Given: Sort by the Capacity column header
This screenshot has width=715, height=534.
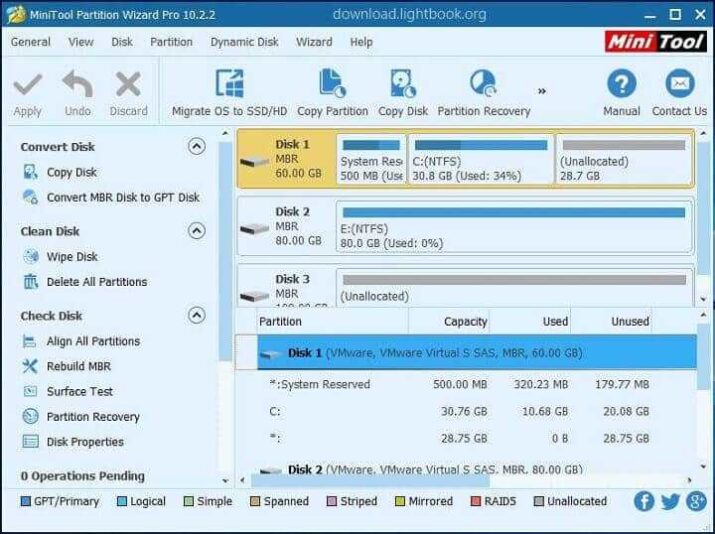Looking at the screenshot, I should (449, 321).
